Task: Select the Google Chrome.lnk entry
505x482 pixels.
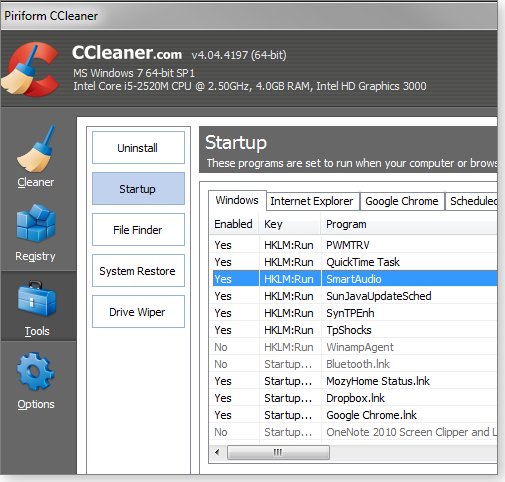Action: 353,415
